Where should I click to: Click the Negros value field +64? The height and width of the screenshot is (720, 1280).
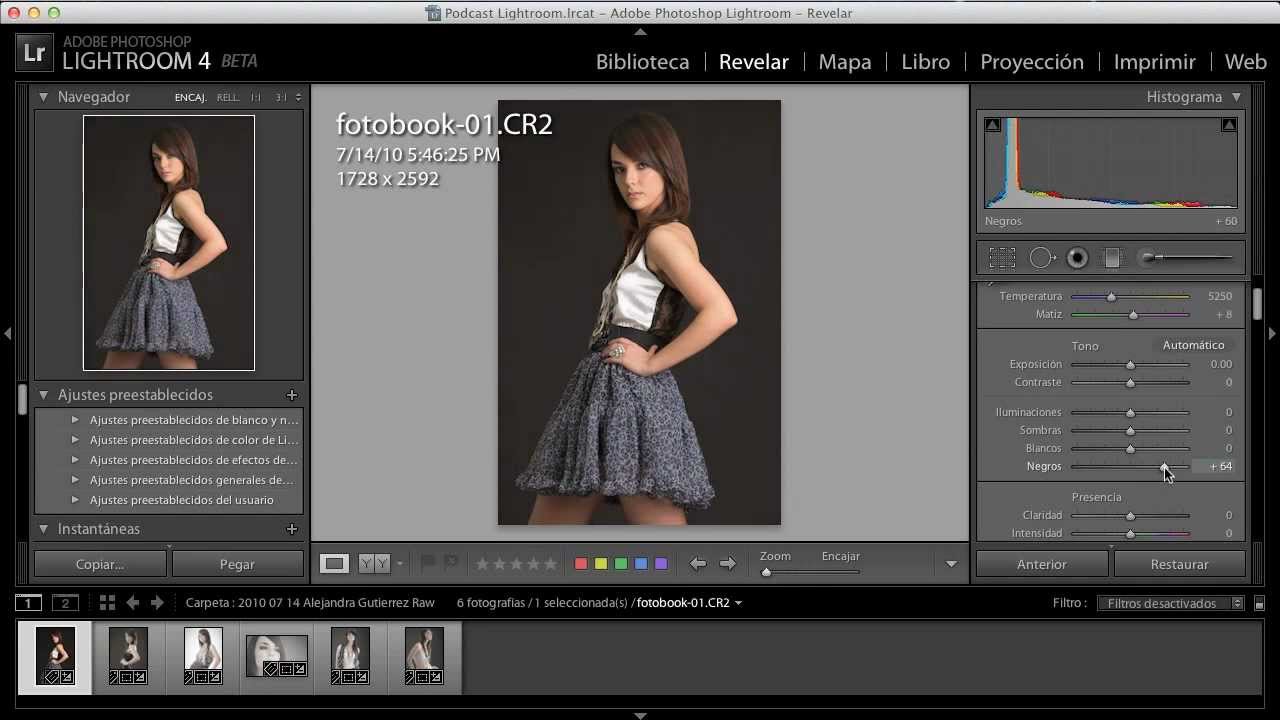(x=1214, y=467)
